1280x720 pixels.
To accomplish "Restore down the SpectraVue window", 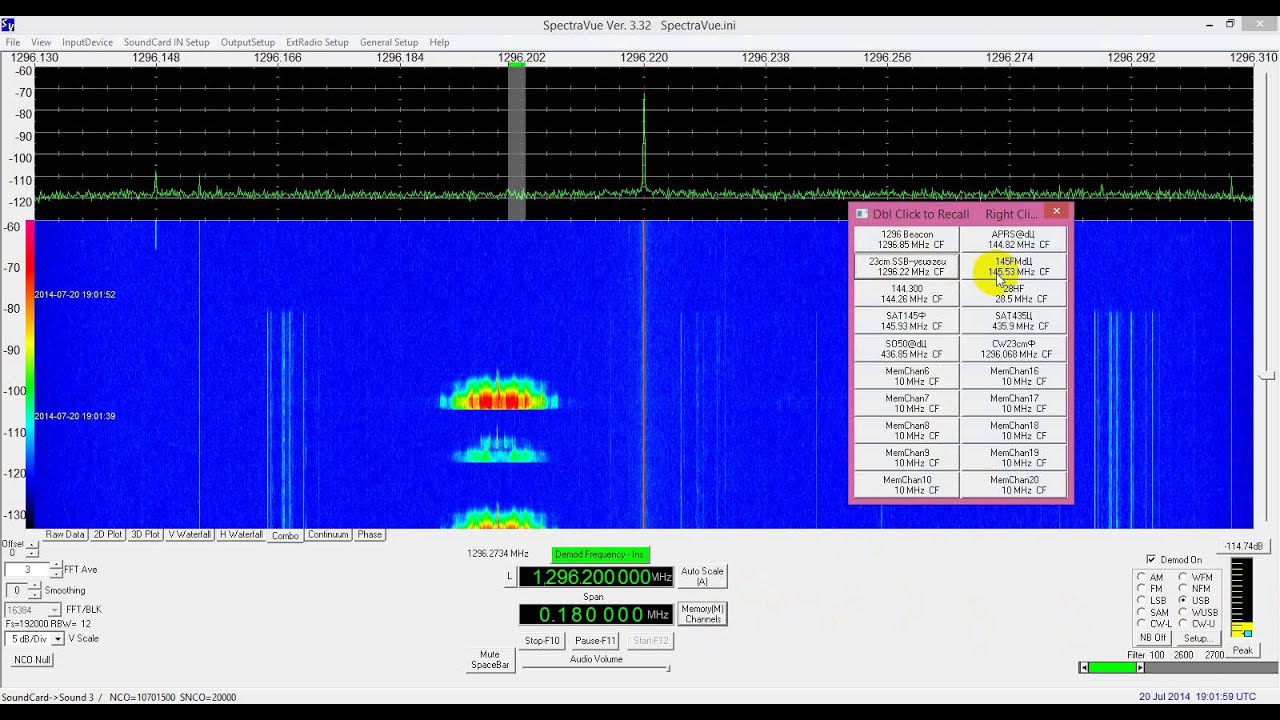I will point(1230,24).
